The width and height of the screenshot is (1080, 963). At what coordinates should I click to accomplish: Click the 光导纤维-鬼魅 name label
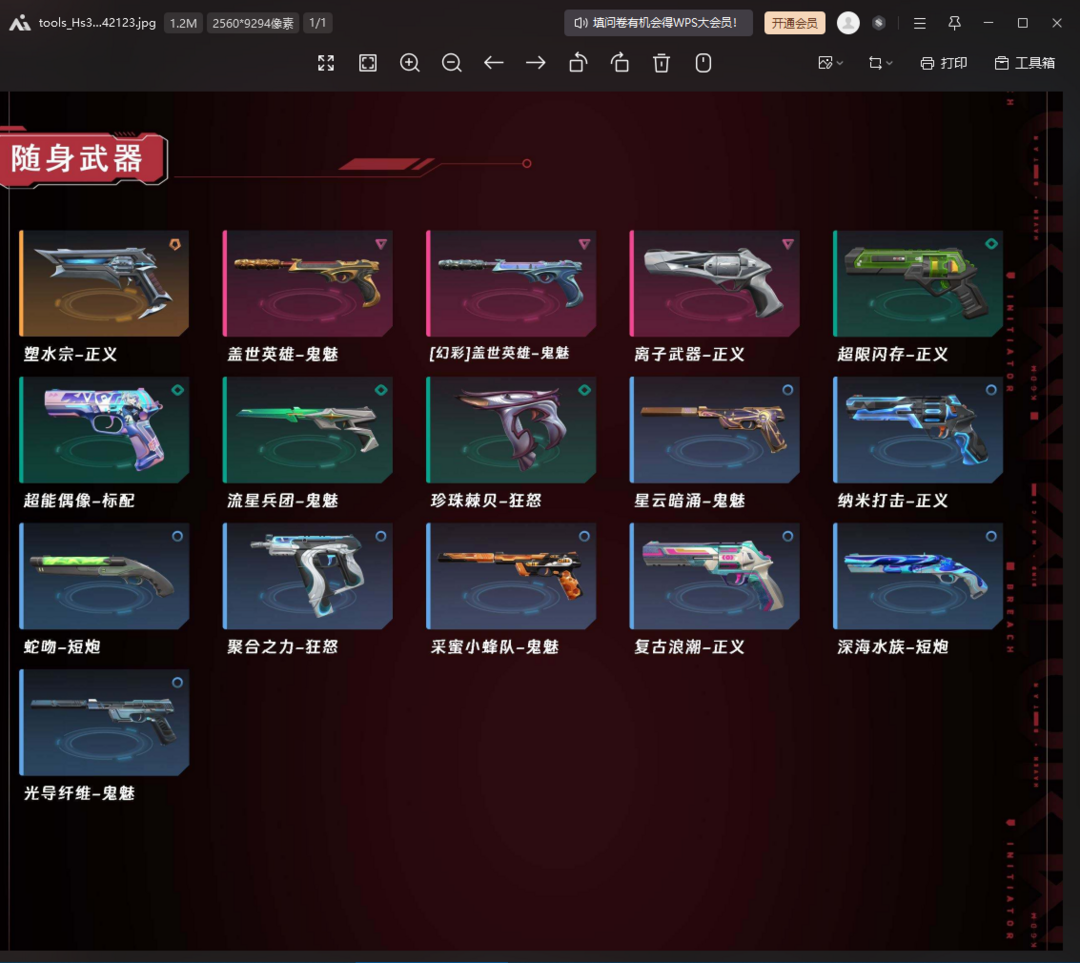[79, 793]
